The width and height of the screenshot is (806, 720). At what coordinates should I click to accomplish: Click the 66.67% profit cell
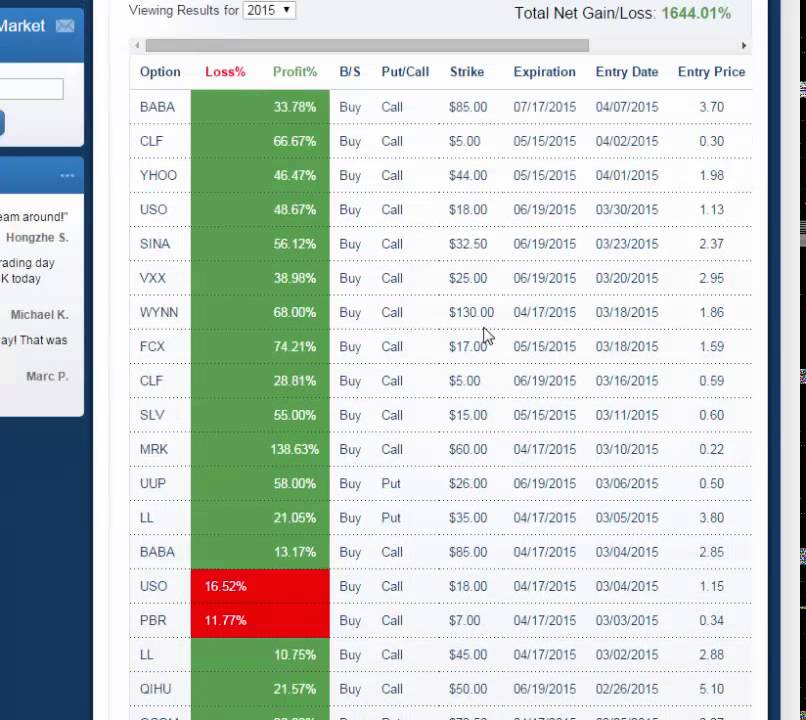(x=295, y=141)
